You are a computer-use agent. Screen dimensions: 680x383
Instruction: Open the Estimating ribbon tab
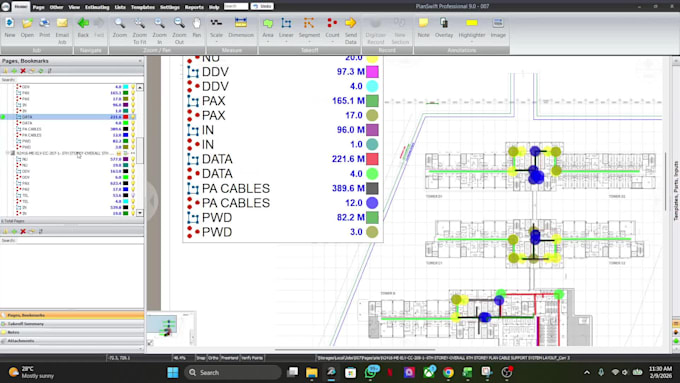(x=97, y=7)
